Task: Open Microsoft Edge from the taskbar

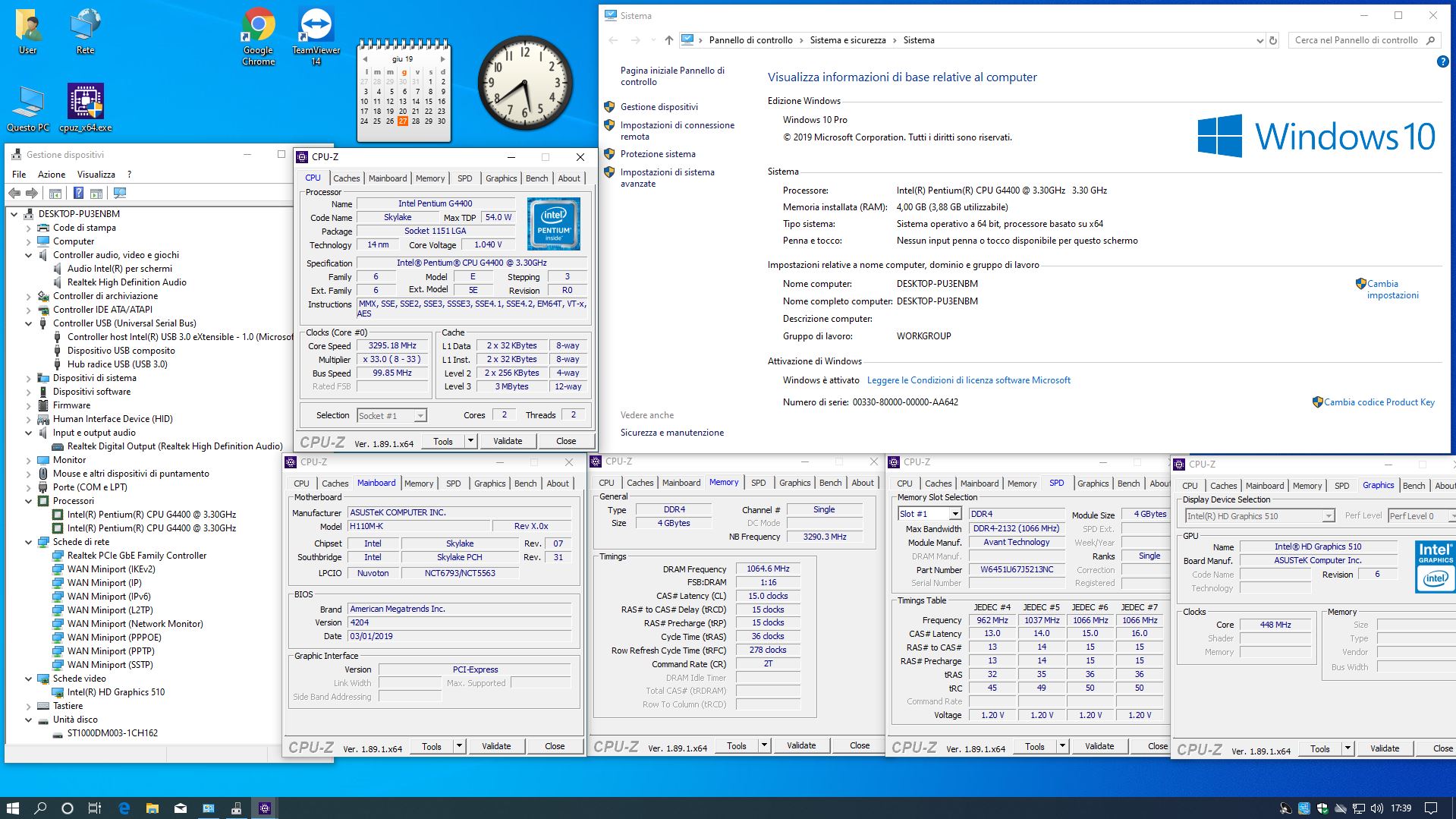Action: [x=124, y=808]
